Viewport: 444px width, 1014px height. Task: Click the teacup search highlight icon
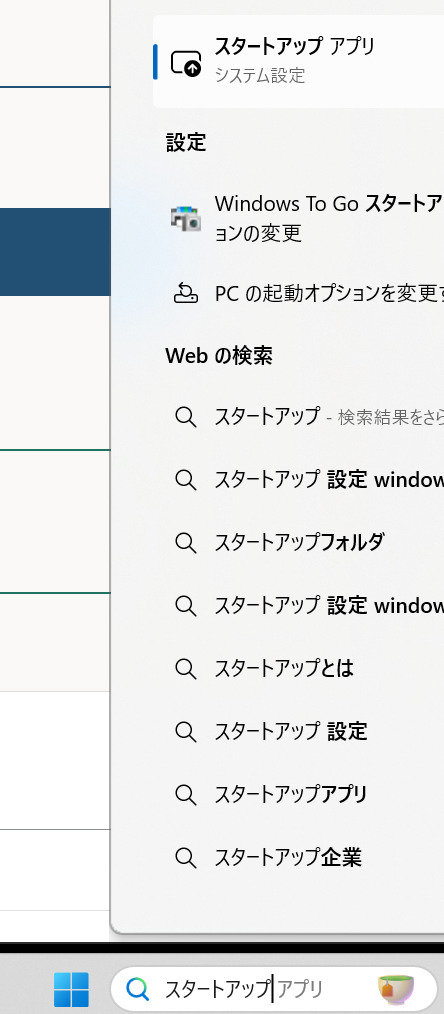coord(396,989)
